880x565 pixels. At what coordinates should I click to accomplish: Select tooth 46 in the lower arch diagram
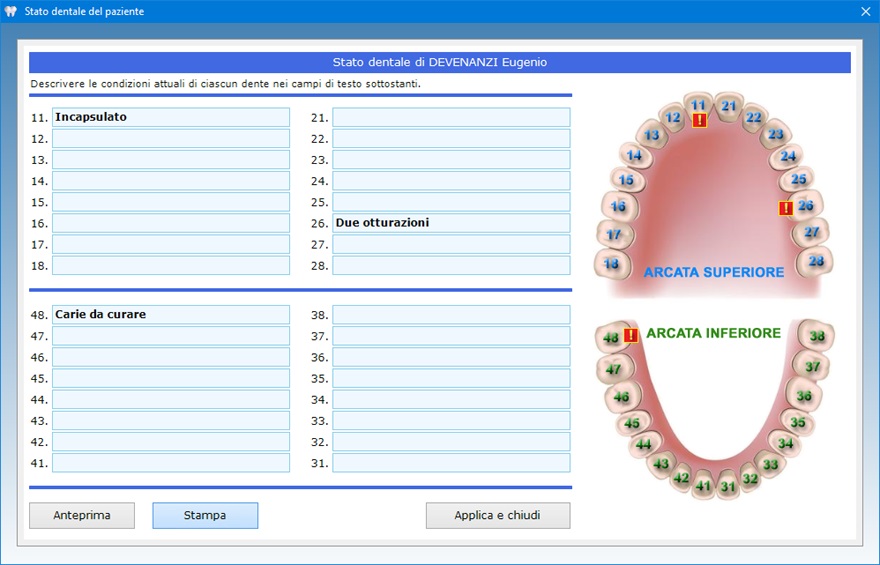621,397
